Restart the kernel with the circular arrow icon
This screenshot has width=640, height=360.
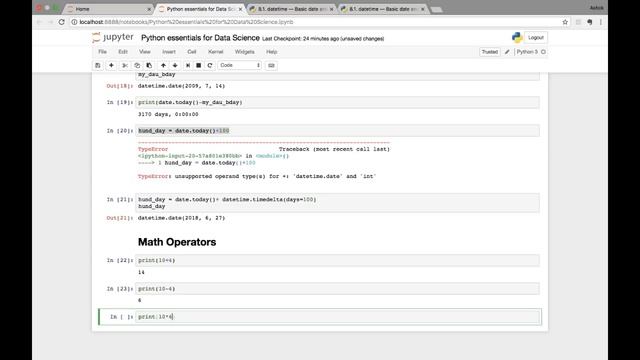(210, 65)
